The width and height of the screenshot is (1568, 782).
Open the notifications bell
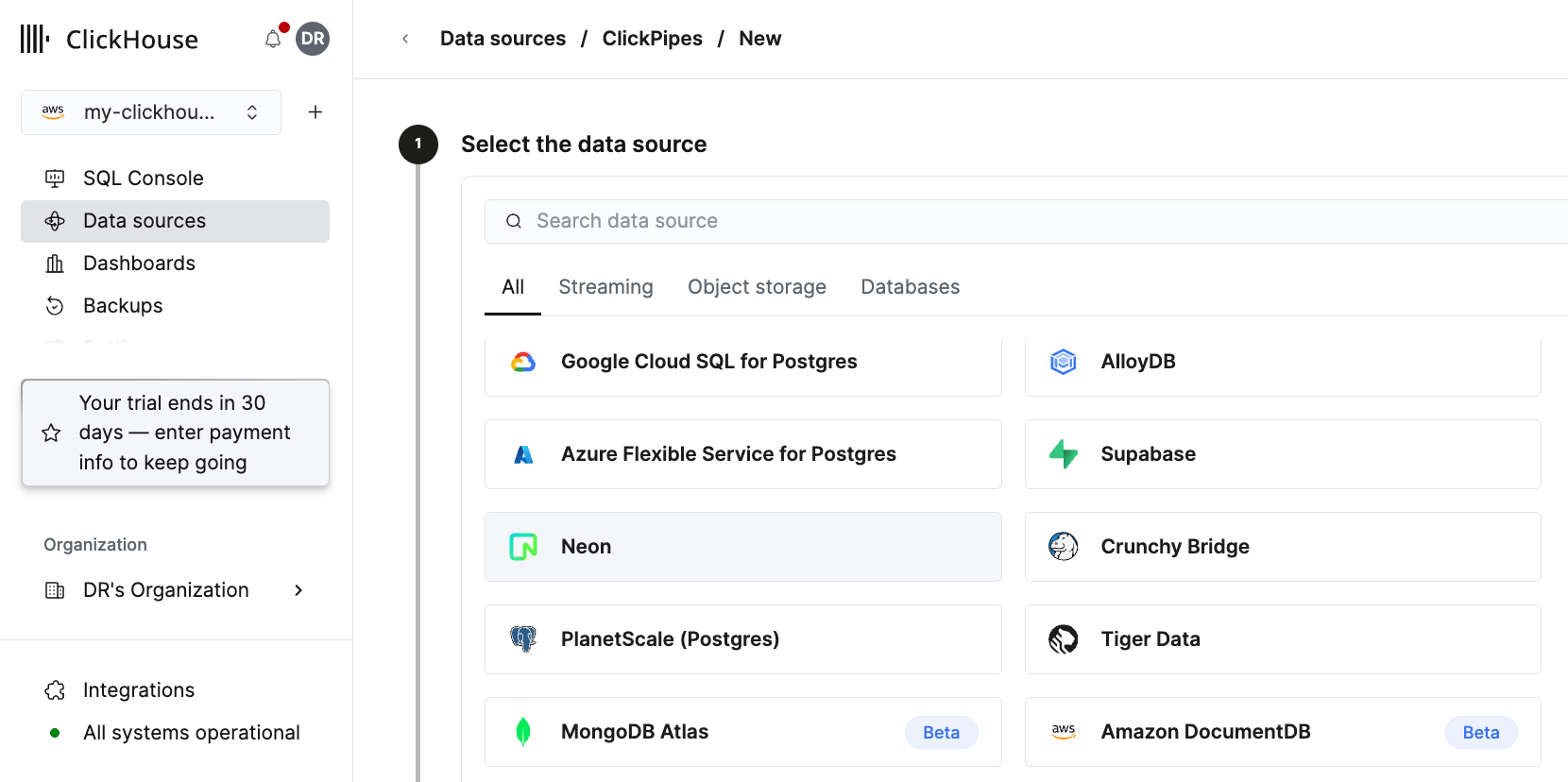click(273, 39)
